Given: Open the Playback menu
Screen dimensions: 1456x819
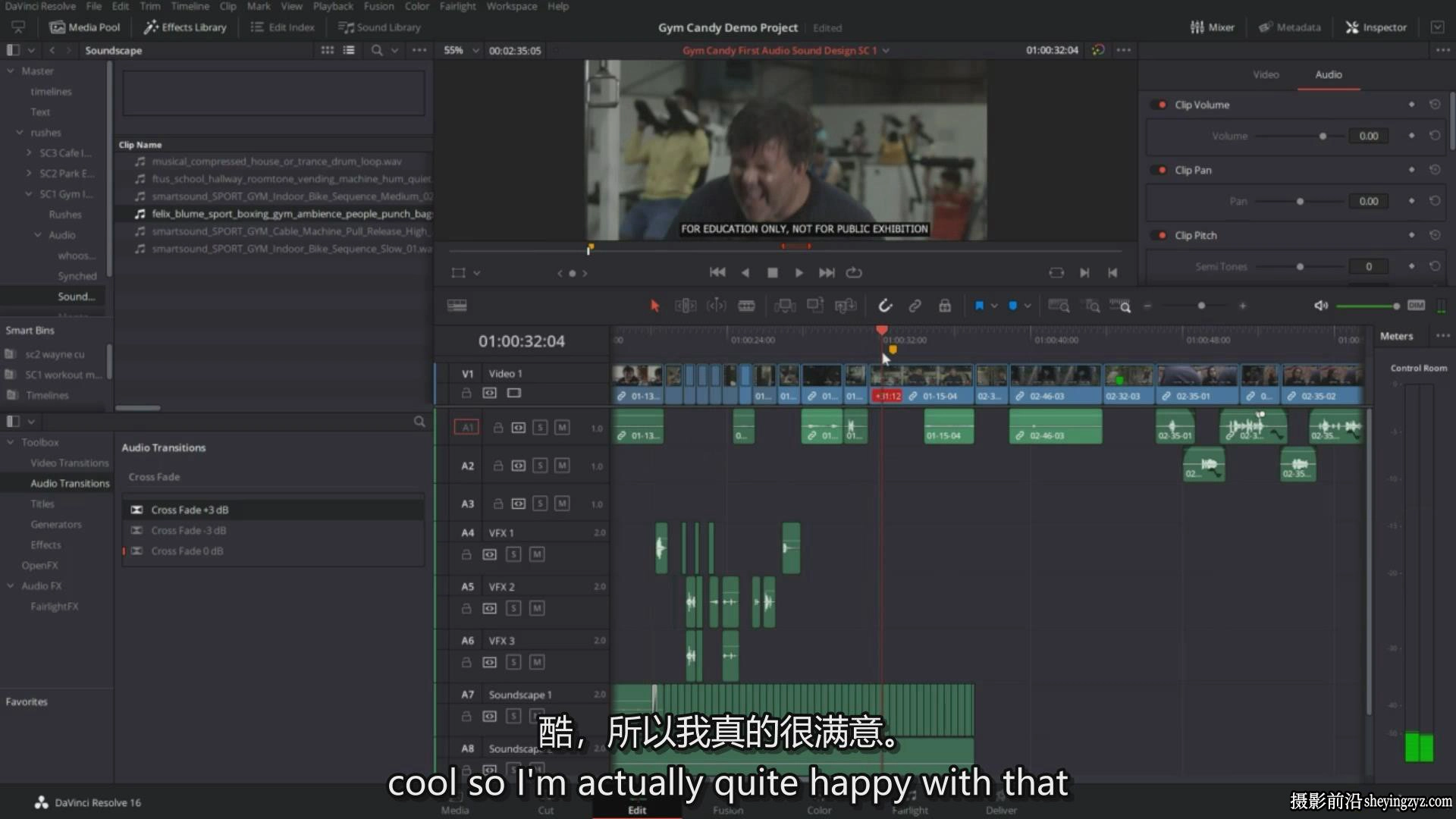Looking at the screenshot, I should pos(333,6).
